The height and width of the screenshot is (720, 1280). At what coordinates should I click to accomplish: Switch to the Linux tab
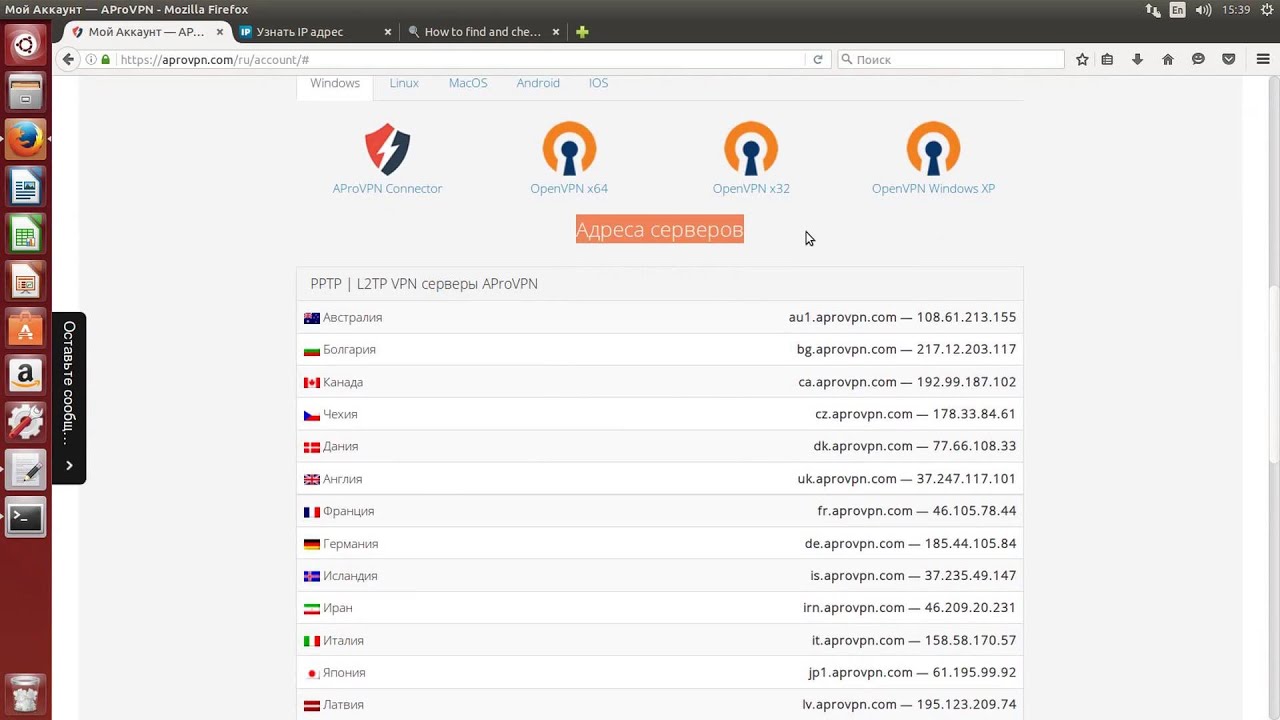pos(404,83)
